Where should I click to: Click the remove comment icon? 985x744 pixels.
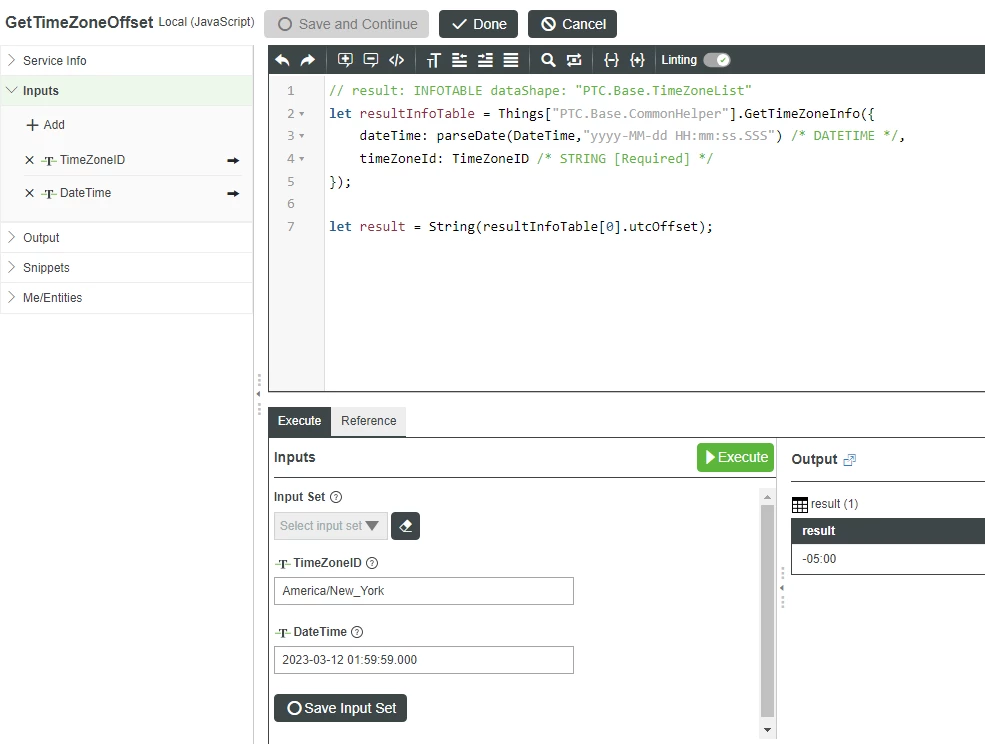(x=371, y=60)
